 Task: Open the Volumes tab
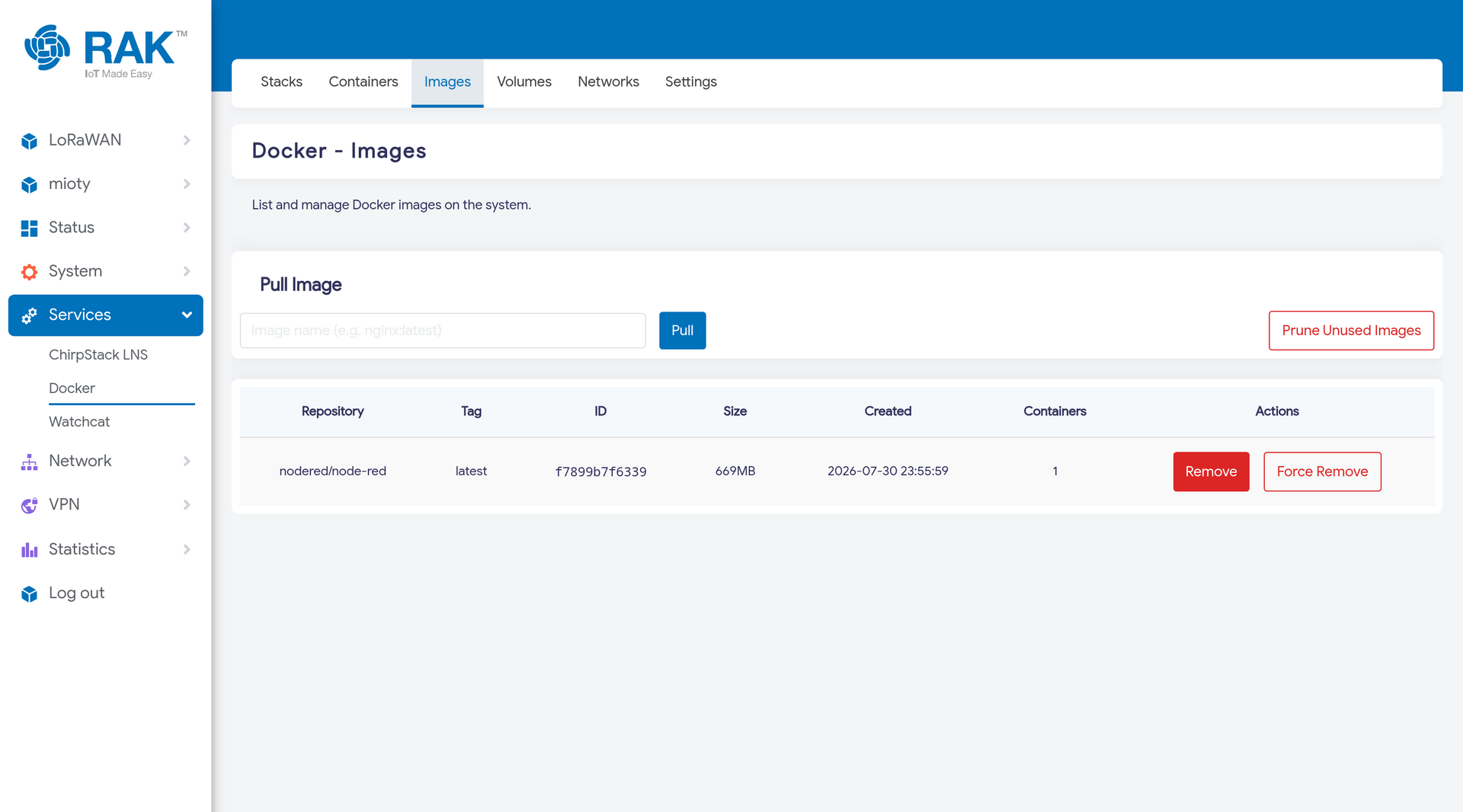coord(524,82)
